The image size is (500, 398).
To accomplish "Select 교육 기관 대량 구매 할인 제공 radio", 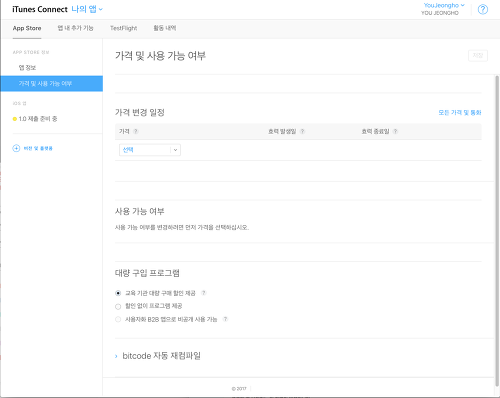I will pos(118,293).
